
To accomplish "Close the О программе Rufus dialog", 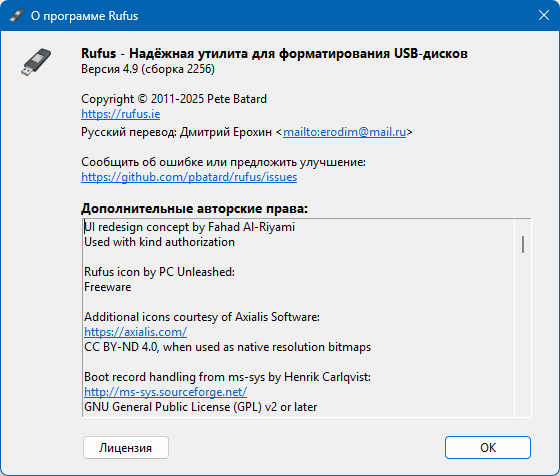I will [x=544, y=15].
